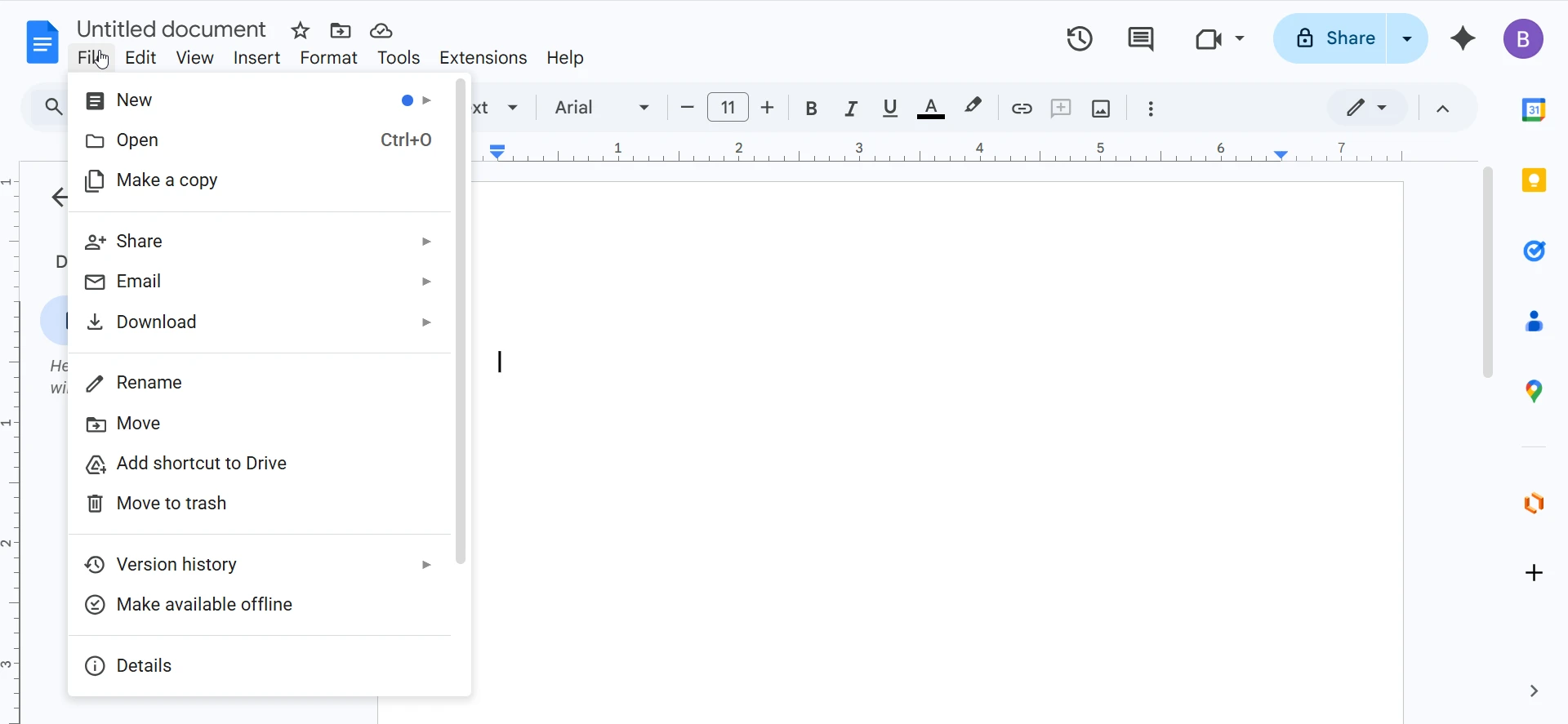
Task: Open the text color picker
Action: [x=931, y=109]
